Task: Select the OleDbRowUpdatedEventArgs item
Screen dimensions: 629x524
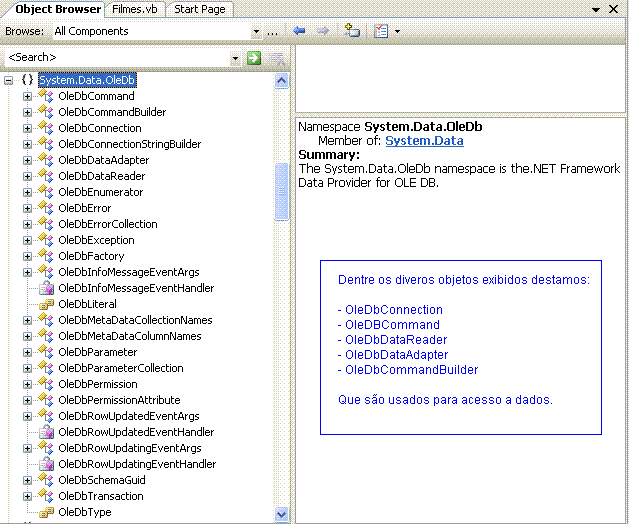Action: (x=129, y=416)
